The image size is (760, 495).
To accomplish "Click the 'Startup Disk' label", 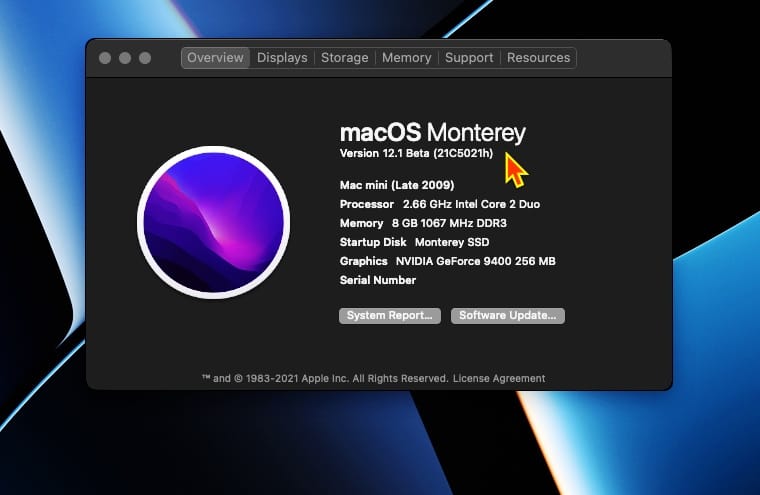I will tap(373, 242).
